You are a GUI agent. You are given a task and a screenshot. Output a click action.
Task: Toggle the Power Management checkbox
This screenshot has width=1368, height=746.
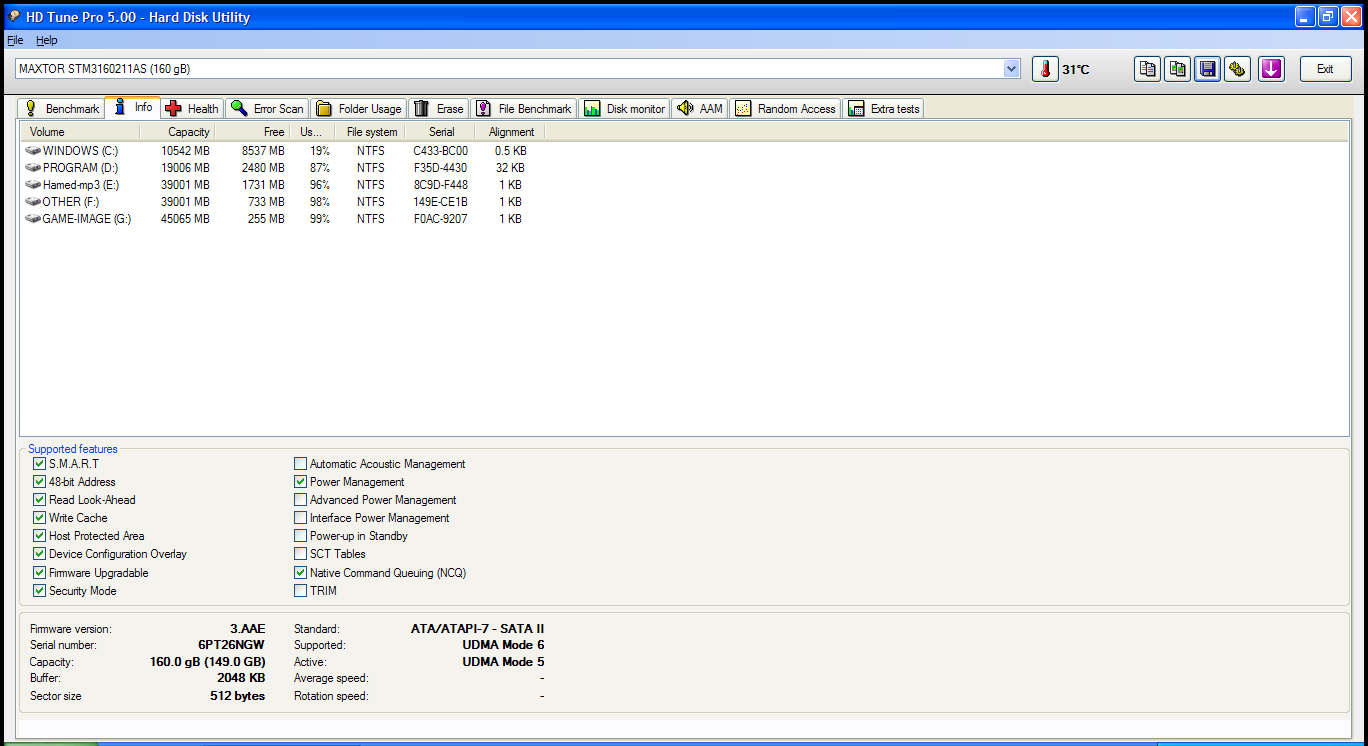pos(300,482)
